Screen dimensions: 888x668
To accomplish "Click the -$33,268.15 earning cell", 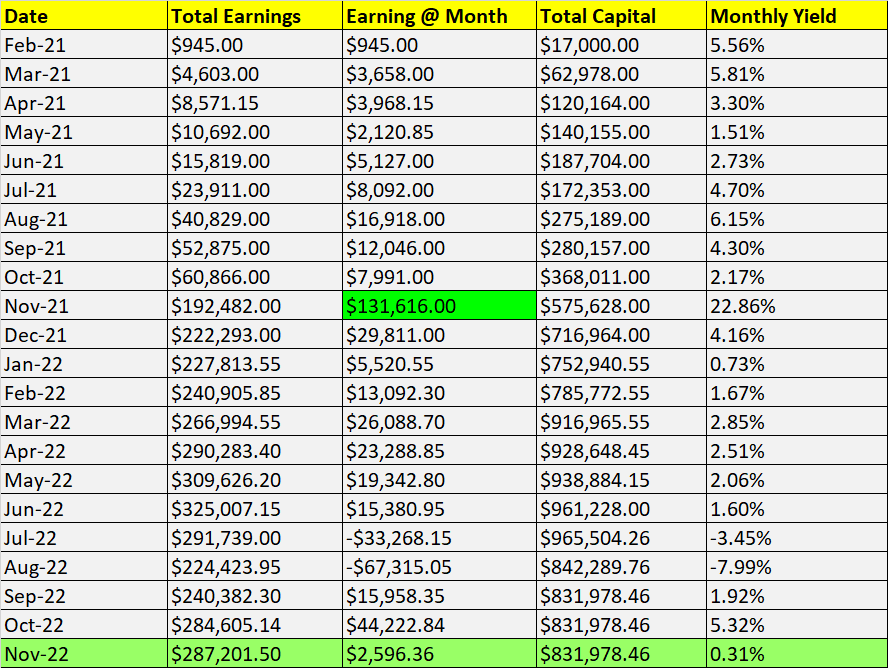I will click(439, 538).
